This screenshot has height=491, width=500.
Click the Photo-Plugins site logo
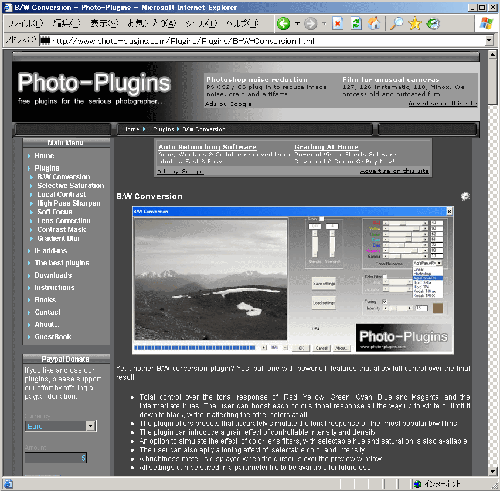click(94, 83)
